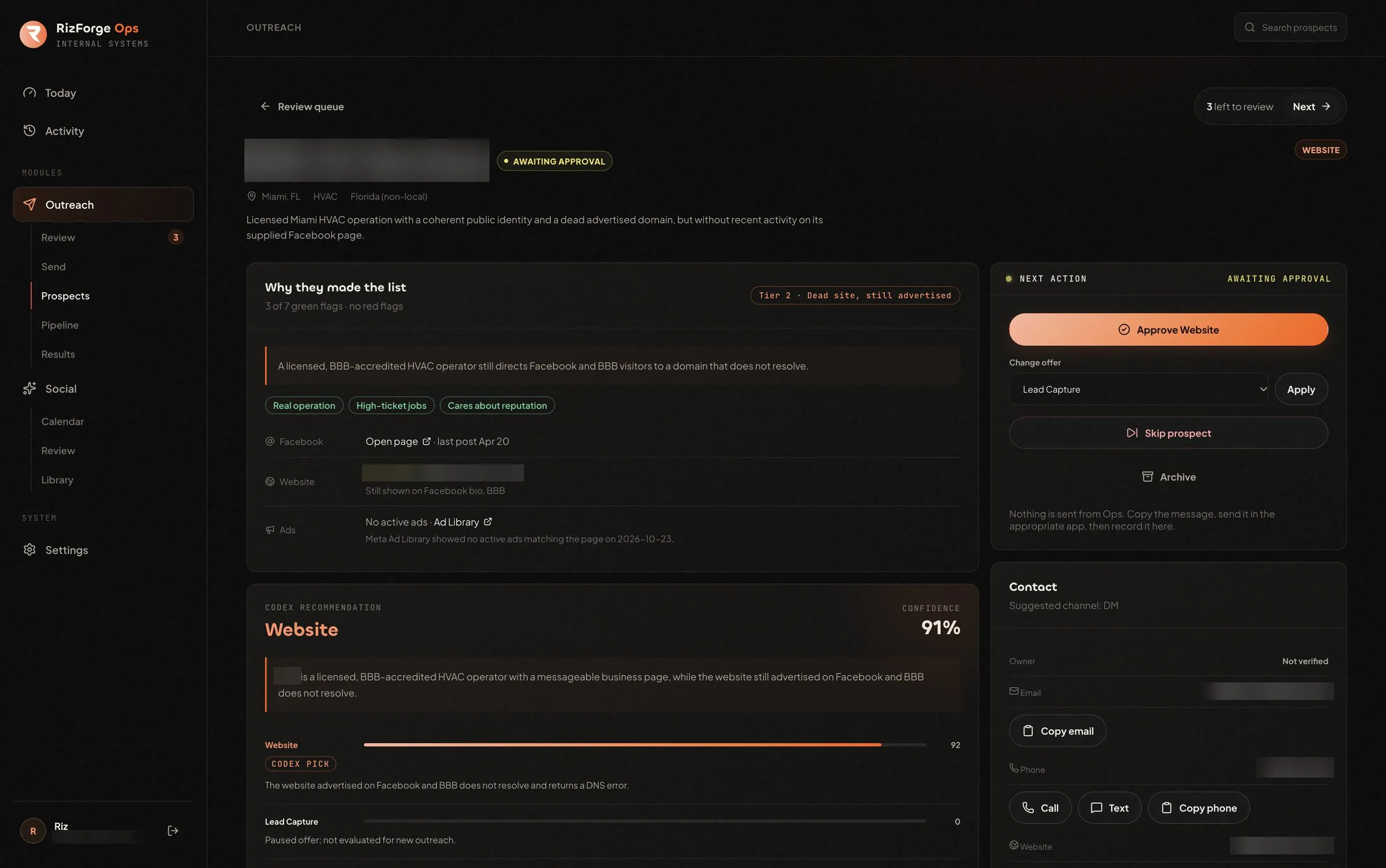
Task: Click the Tier 2 dead site tag
Action: pos(855,295)
